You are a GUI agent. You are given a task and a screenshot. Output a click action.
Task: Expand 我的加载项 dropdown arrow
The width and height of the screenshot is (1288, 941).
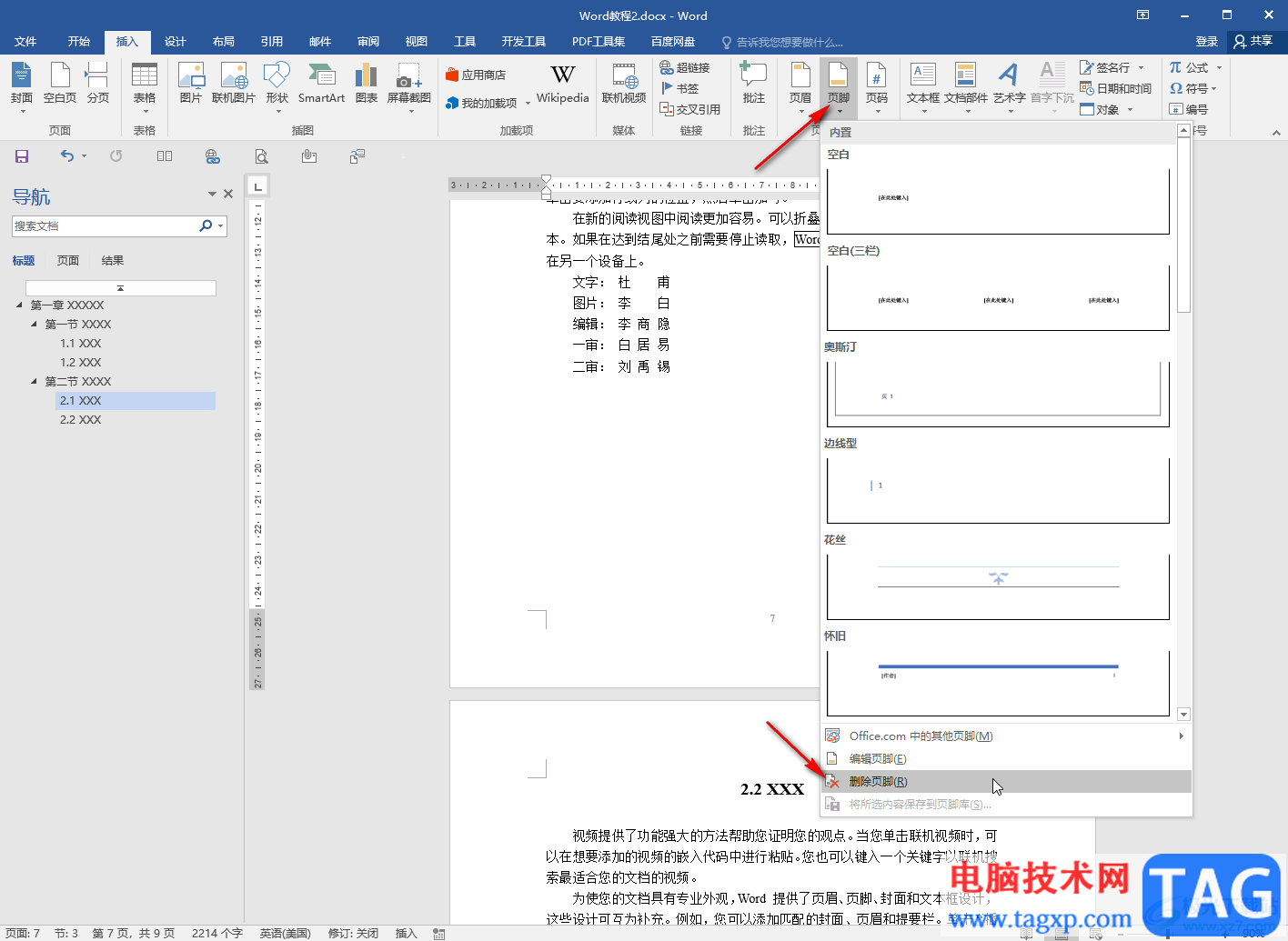tap(528, 104)
